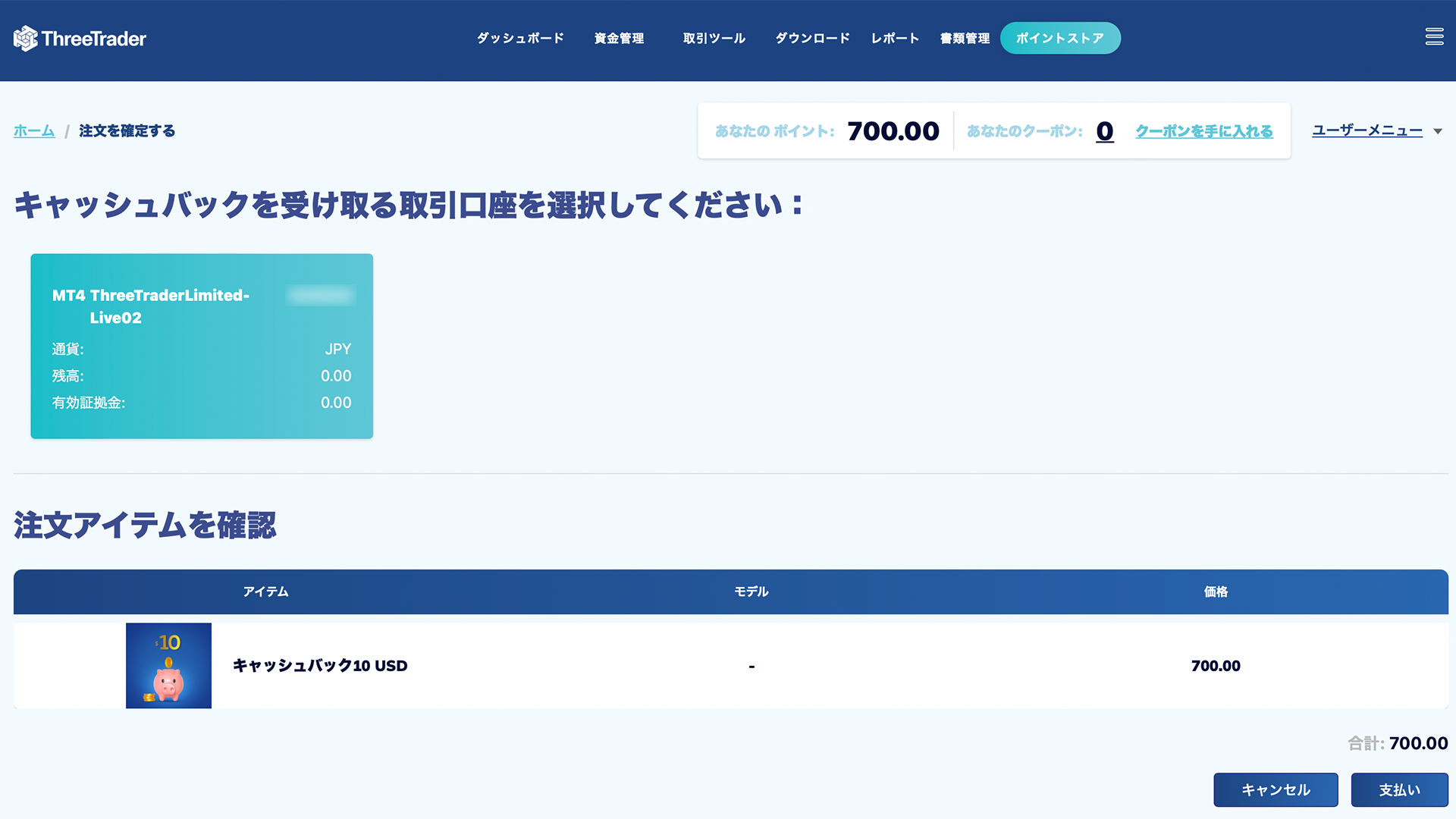The width and height of the screenshot is (1456, 819).
Task: Click the cashback piggy bank thumbnail
Action: click(x=168, y=666)
